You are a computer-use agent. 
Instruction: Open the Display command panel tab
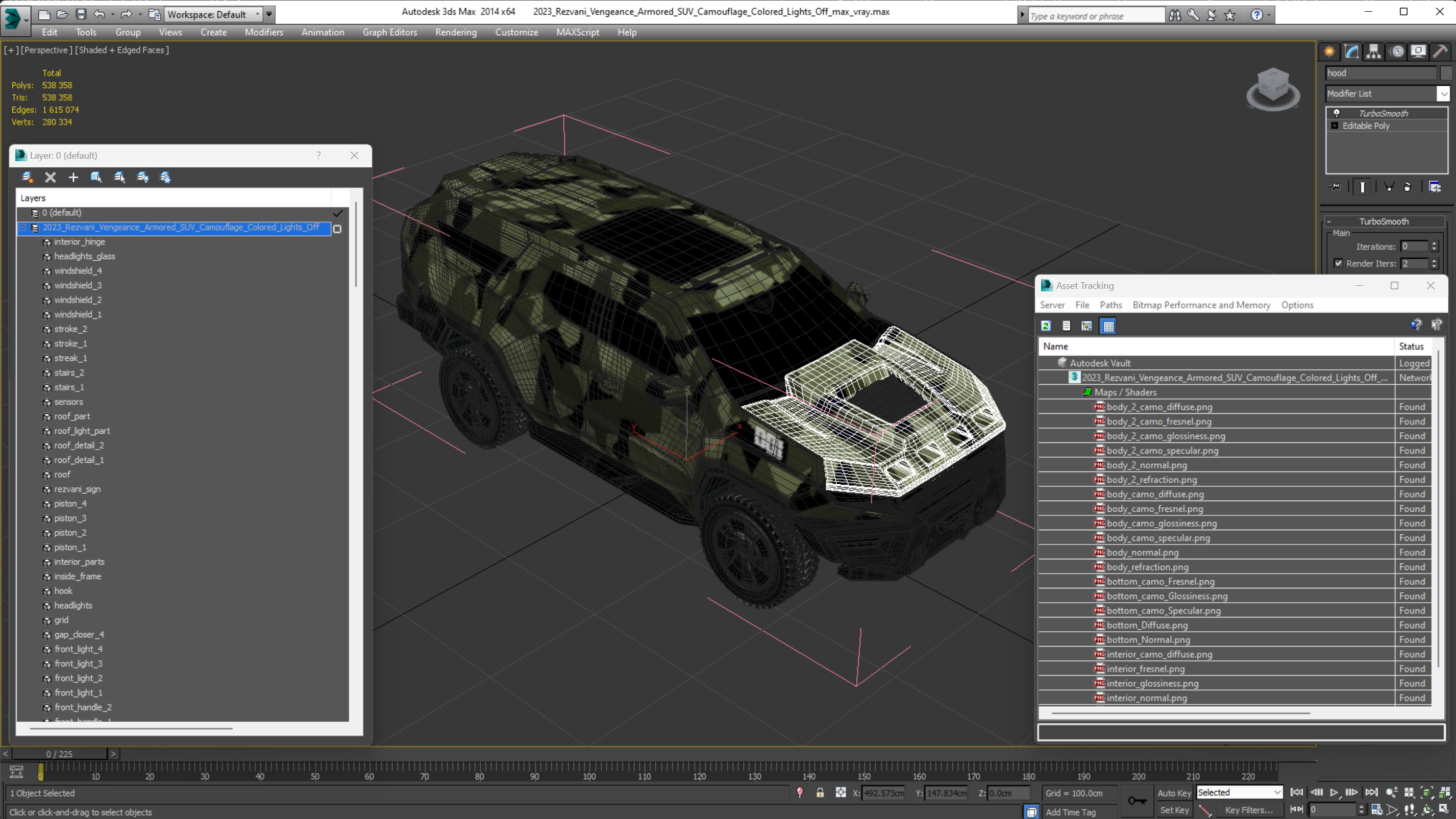point(1418,52)
